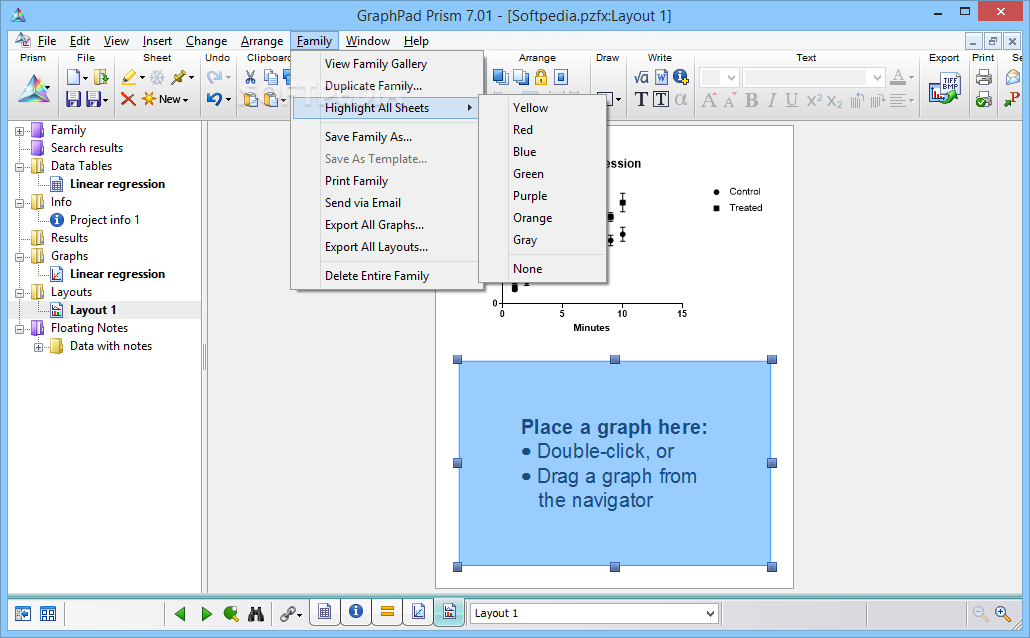Click the binoculars Find icon

(256, 614)
